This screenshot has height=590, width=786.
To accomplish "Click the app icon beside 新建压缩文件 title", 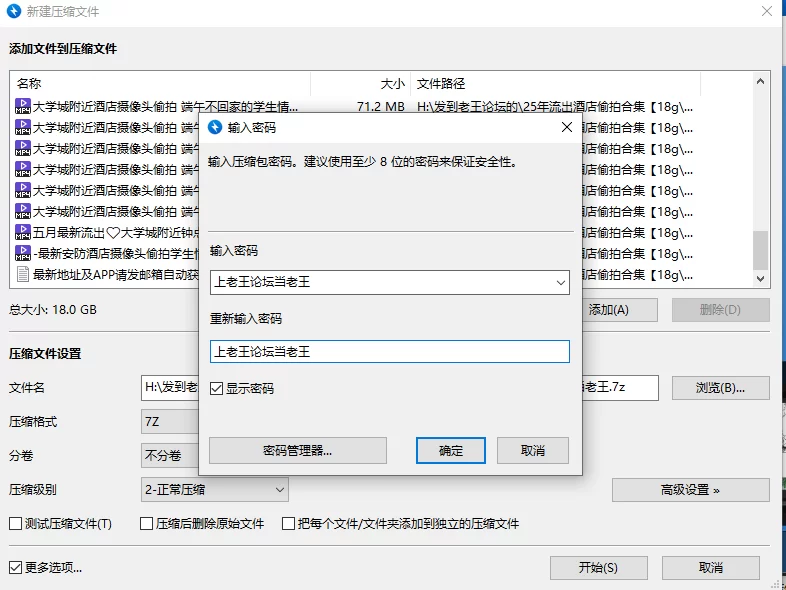I will pos(14,11).
